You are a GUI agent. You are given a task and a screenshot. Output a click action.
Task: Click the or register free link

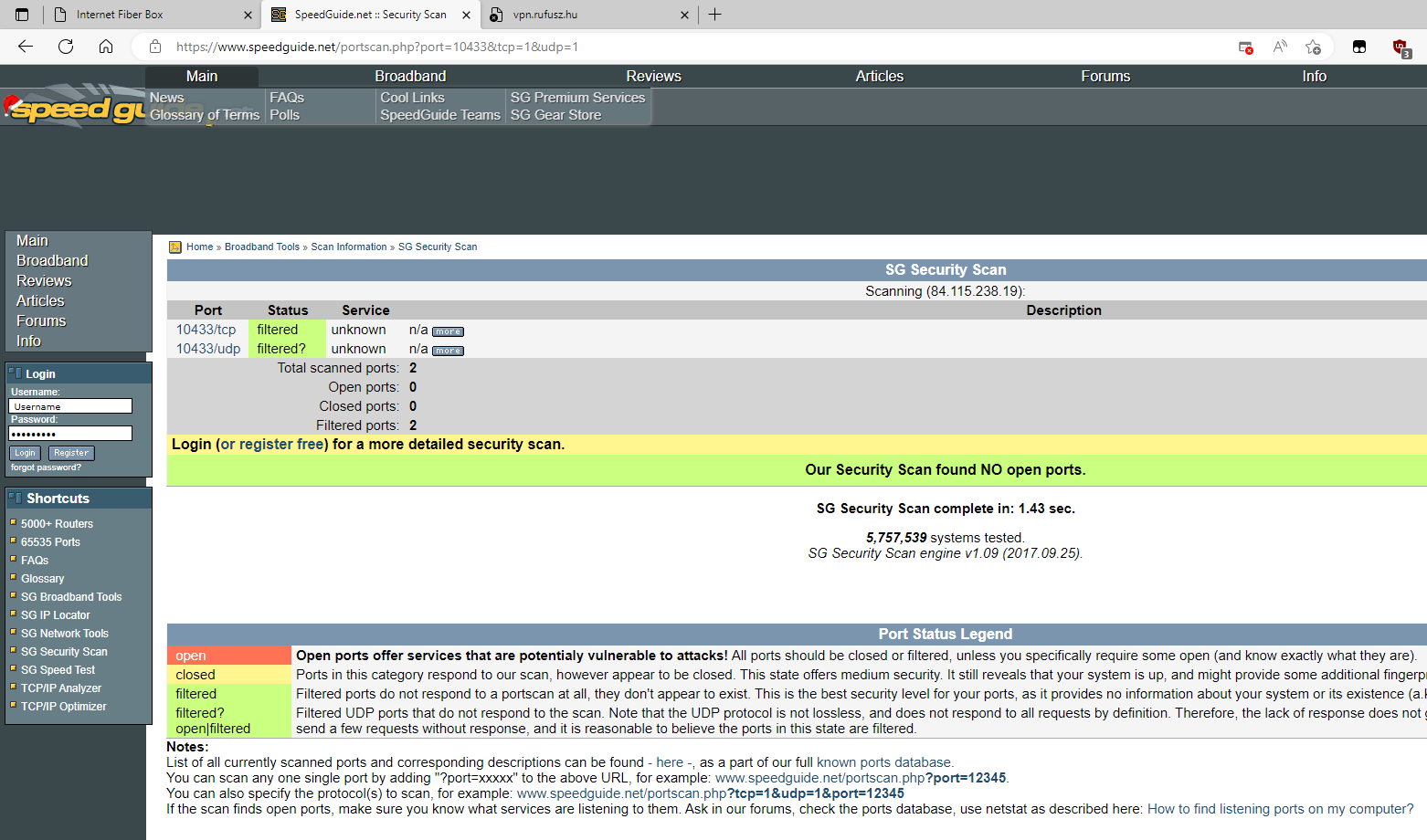pos(272,445)
